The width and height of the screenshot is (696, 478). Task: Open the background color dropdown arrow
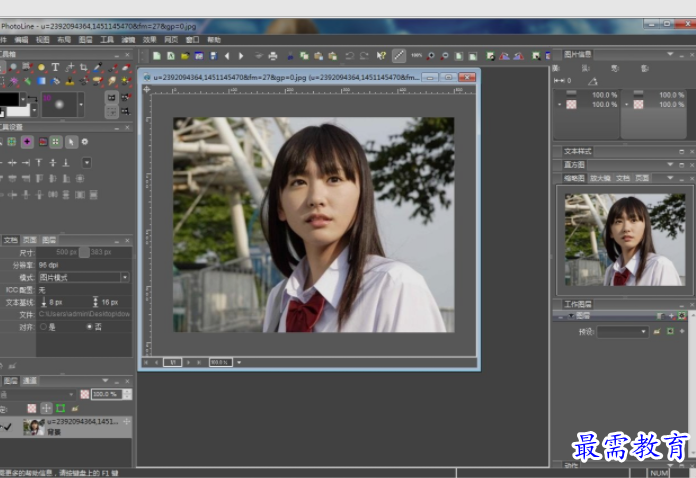click(x=34, y=110)
